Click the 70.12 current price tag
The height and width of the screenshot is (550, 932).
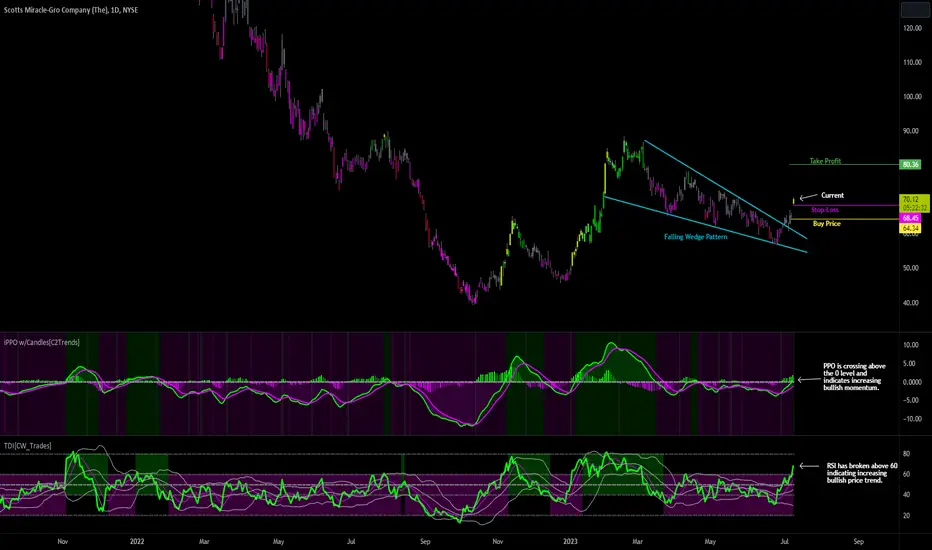[914, 203]
